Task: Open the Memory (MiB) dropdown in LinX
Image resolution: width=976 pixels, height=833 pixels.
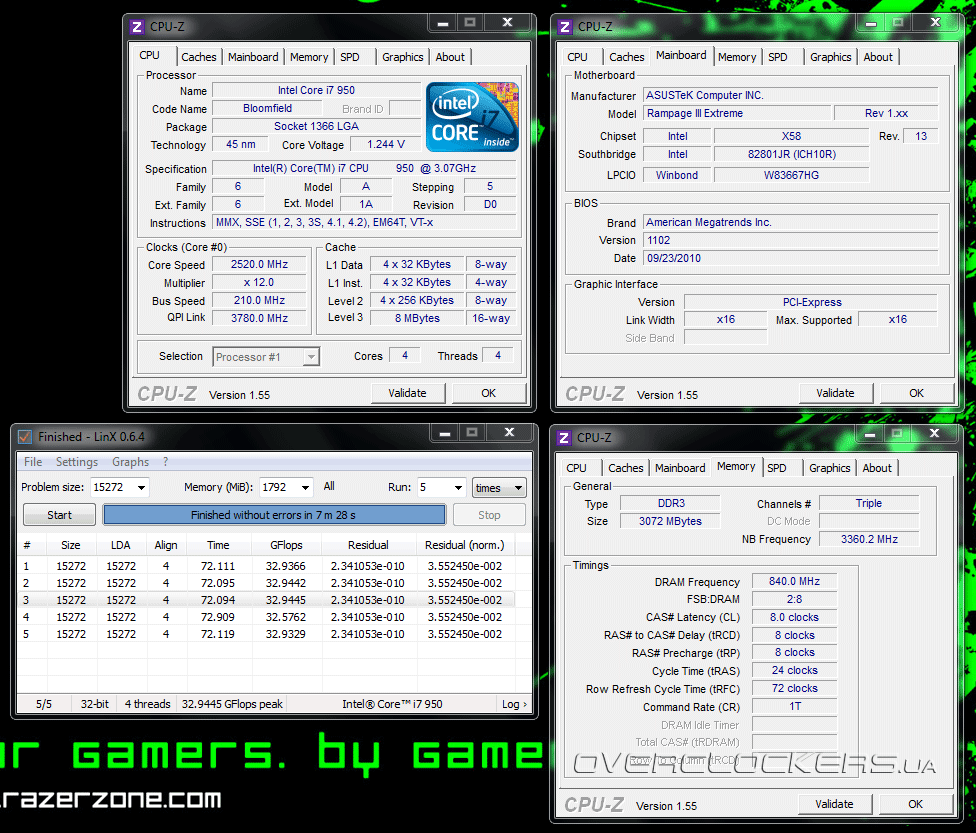Action: pos(305,487)
